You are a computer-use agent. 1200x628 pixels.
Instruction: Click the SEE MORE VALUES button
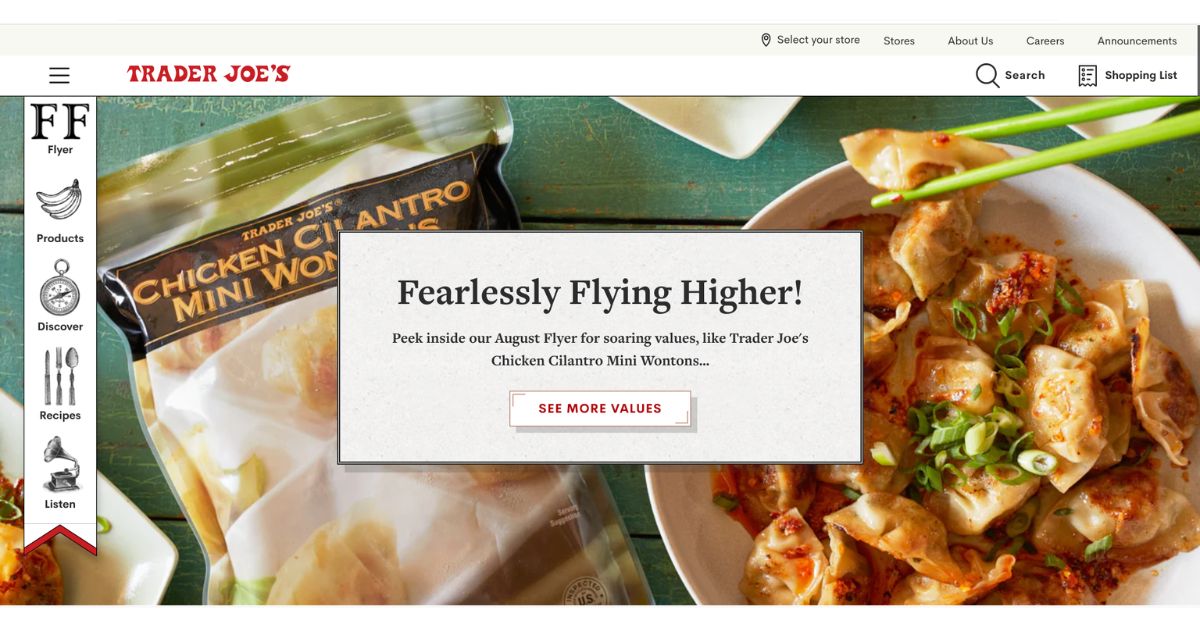600,408
